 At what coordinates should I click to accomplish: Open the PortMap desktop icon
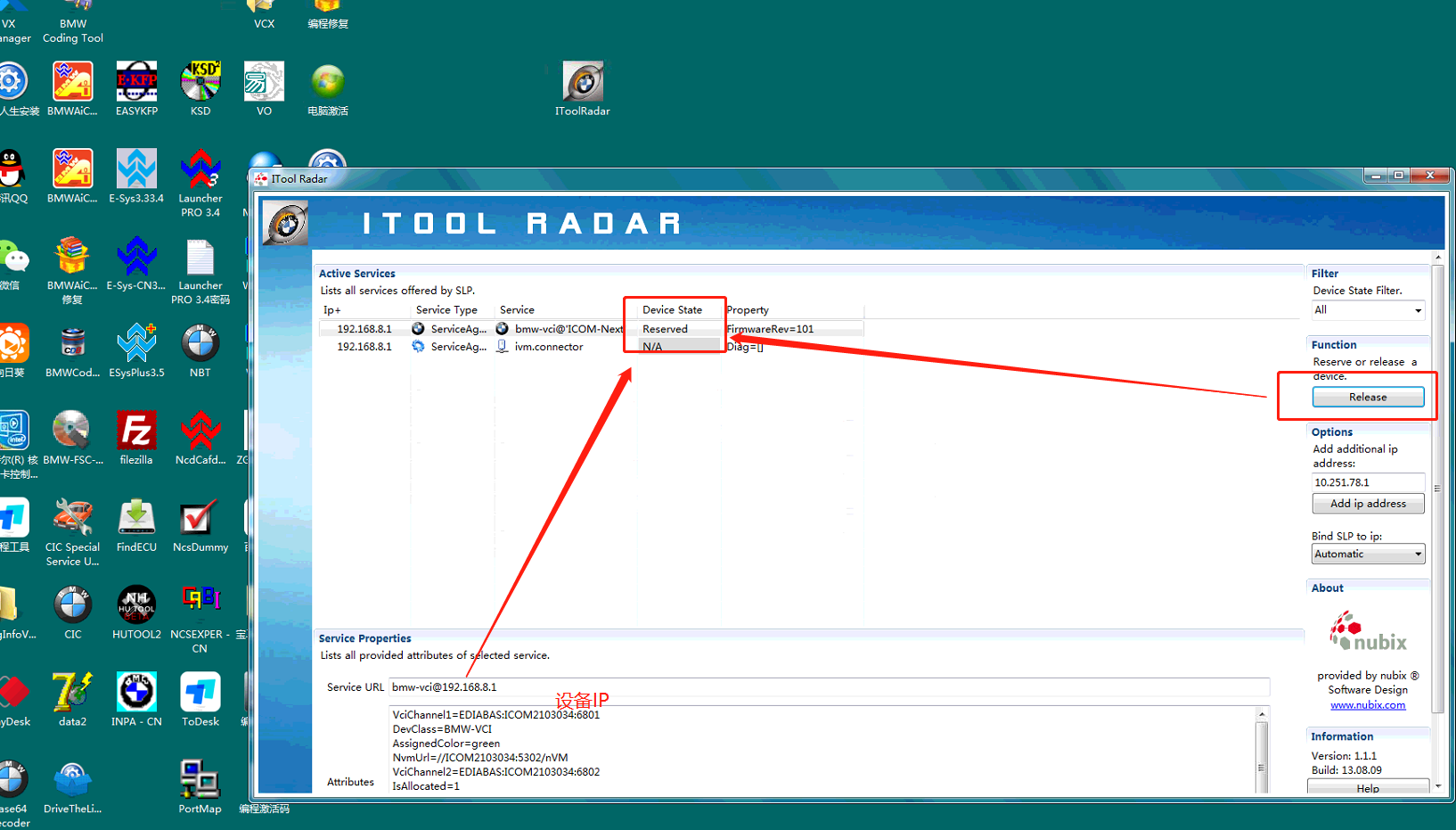[200, 788]
